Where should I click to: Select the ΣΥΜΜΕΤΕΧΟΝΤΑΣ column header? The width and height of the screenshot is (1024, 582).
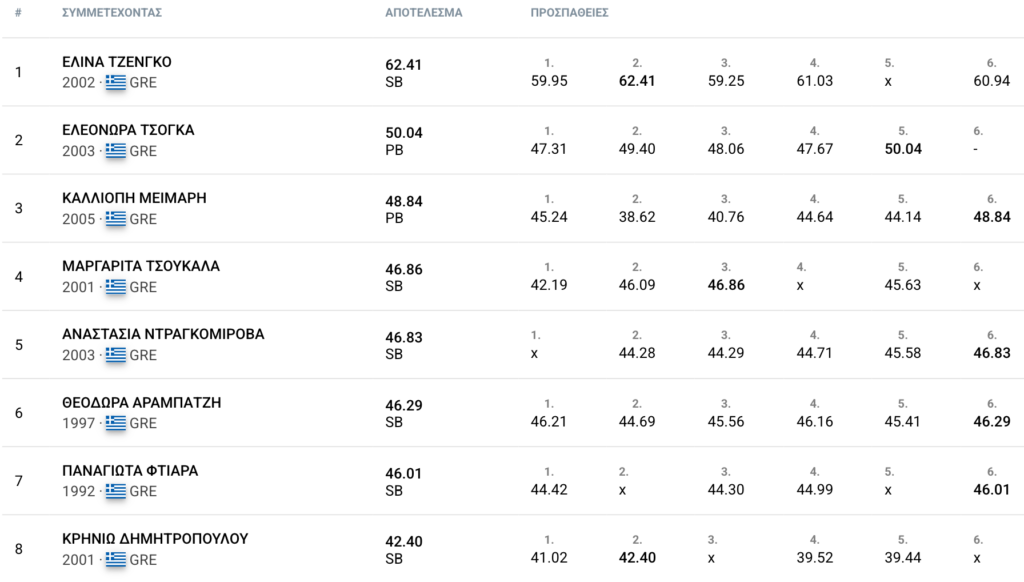[112, 12]
